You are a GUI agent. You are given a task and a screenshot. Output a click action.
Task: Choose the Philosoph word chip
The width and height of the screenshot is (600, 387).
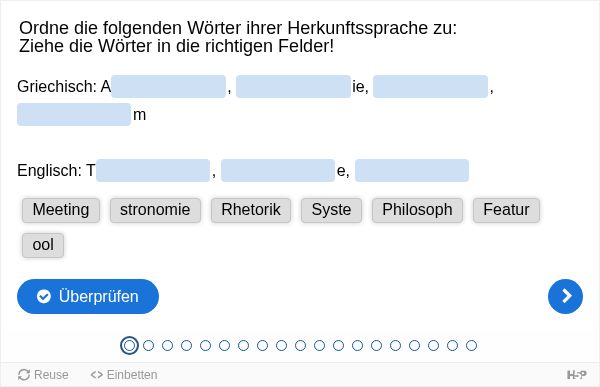tap(417, 210)
